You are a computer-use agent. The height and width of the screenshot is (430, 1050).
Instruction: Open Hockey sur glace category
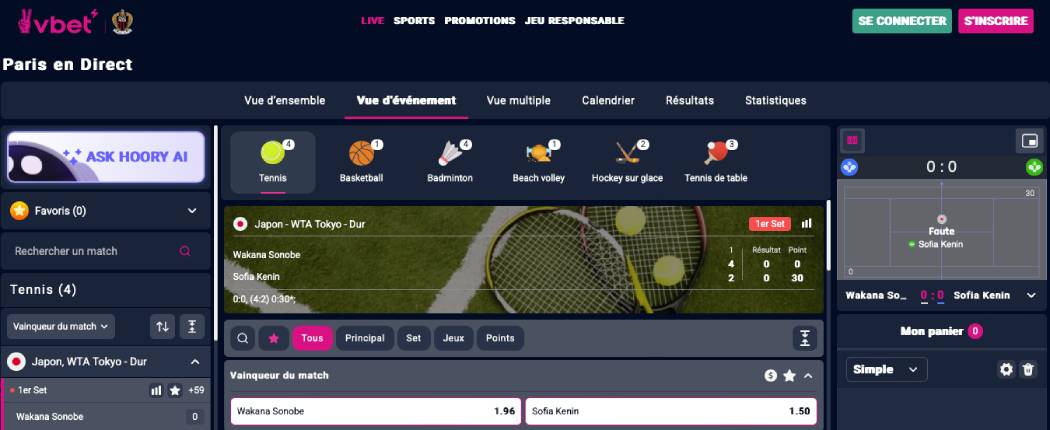pos(627,162)
